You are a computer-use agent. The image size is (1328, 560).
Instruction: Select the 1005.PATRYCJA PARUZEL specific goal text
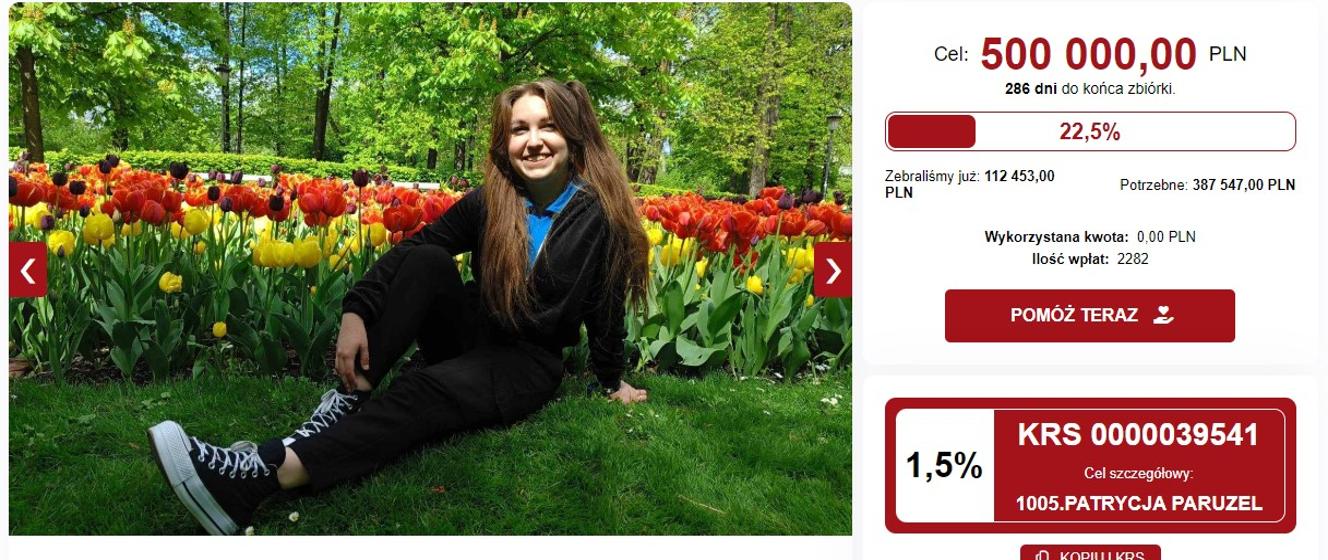coord(1139,504)
